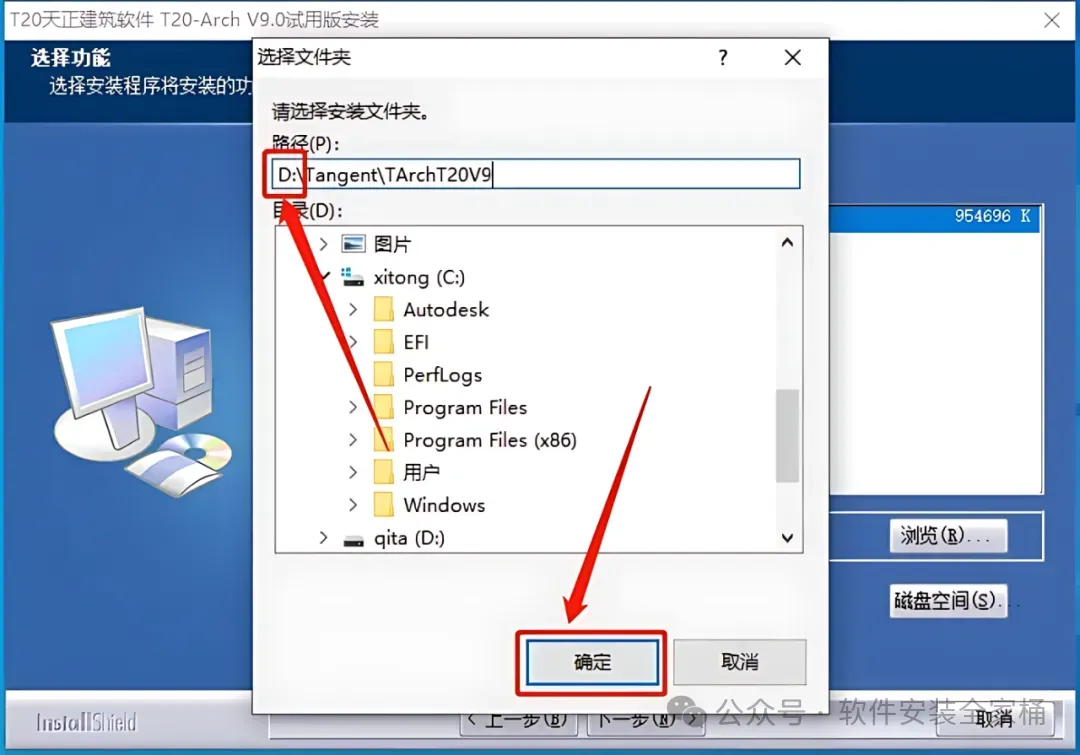The width and height of the screenshot is (1080, 755).
Task: Click 磁盘空间(S) button in installer window
Action: [948, 601]
